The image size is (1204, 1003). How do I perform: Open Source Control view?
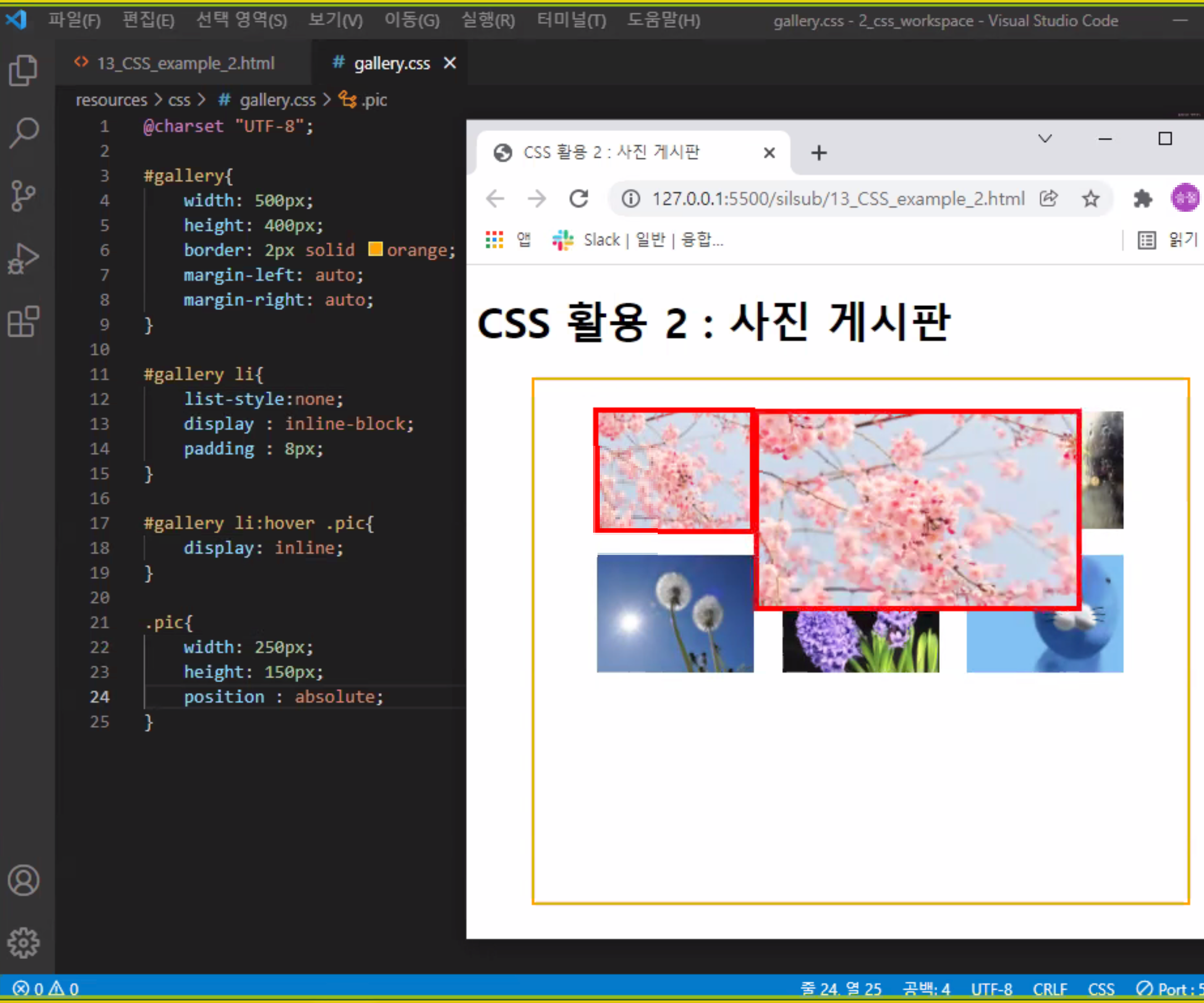pyautogui.click(x=23, y=196)
